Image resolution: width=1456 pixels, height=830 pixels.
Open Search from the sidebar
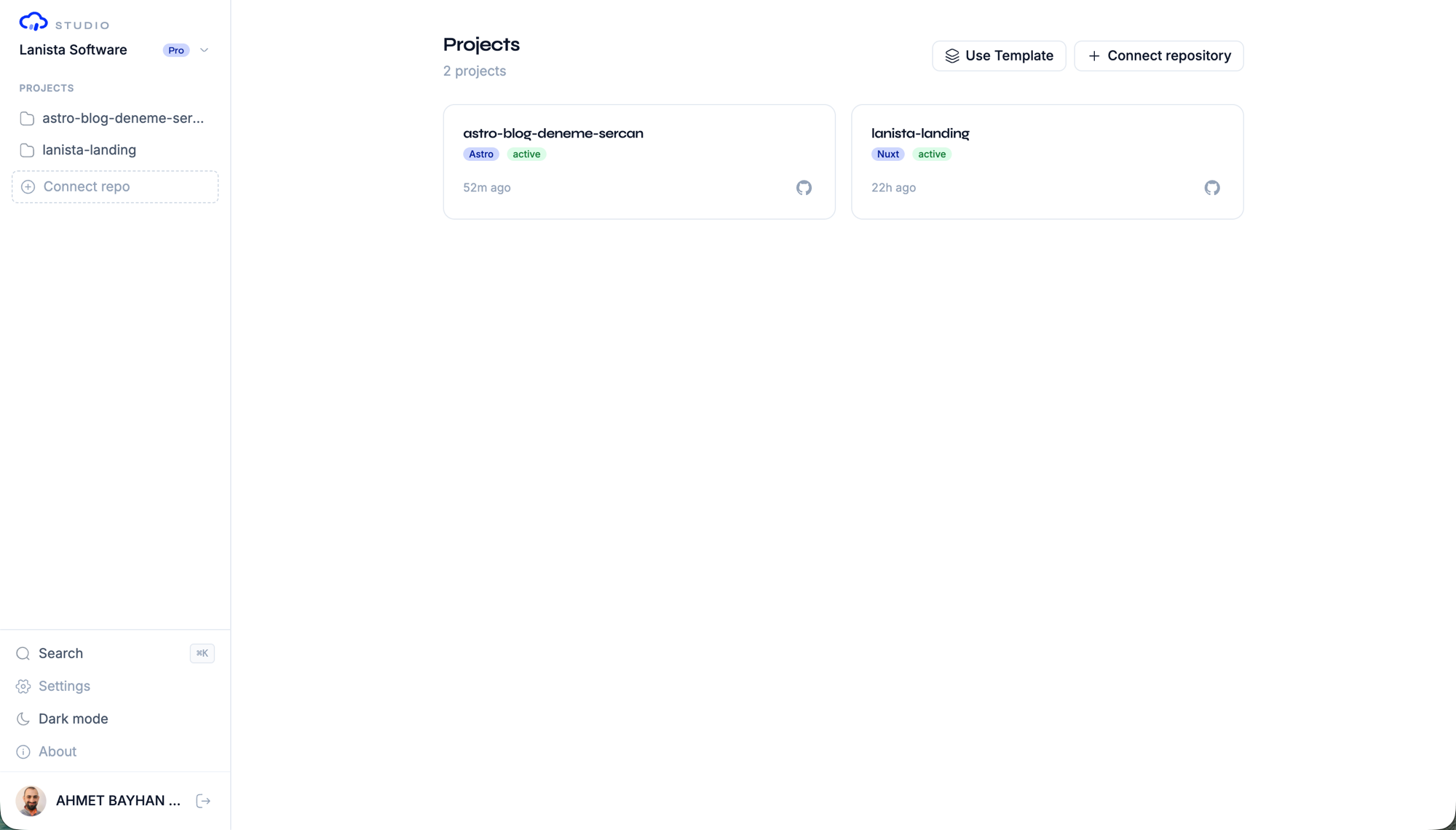tap(115, 653)
